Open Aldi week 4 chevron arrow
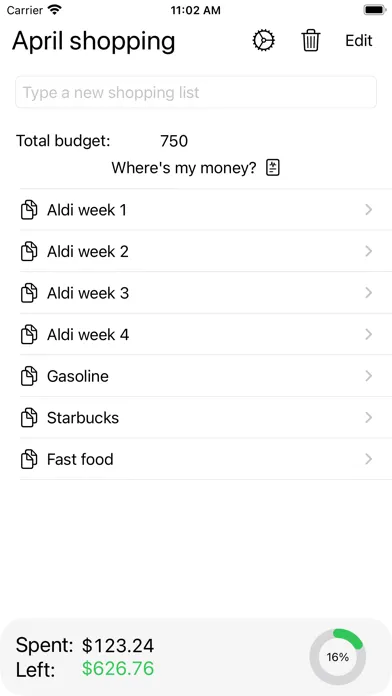 [x=368, y=334]
